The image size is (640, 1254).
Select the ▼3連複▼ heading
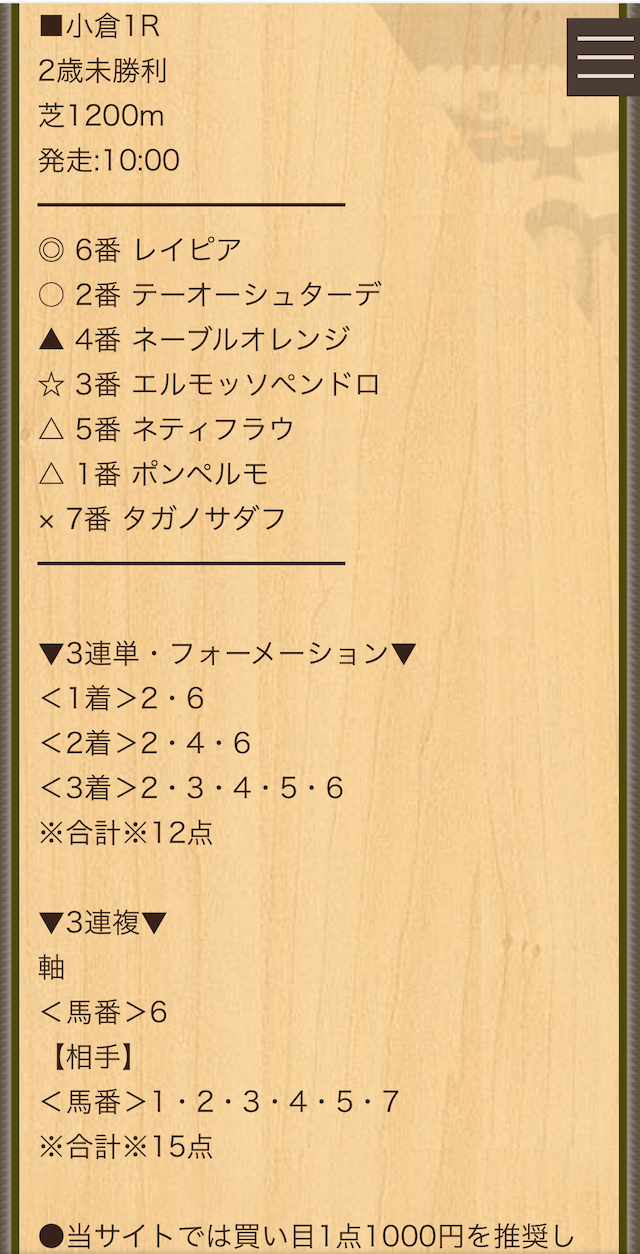103,923
